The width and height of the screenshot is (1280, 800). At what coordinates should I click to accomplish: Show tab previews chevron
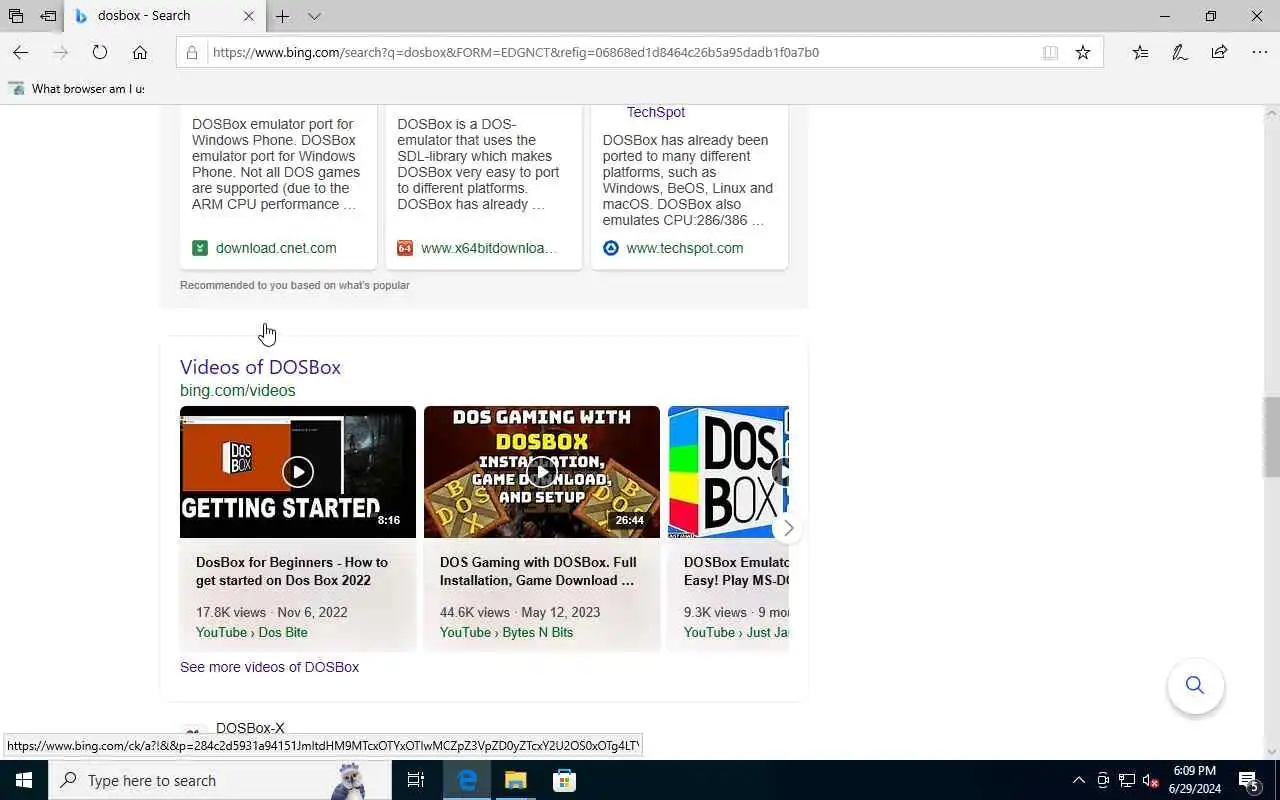(314, 16)
